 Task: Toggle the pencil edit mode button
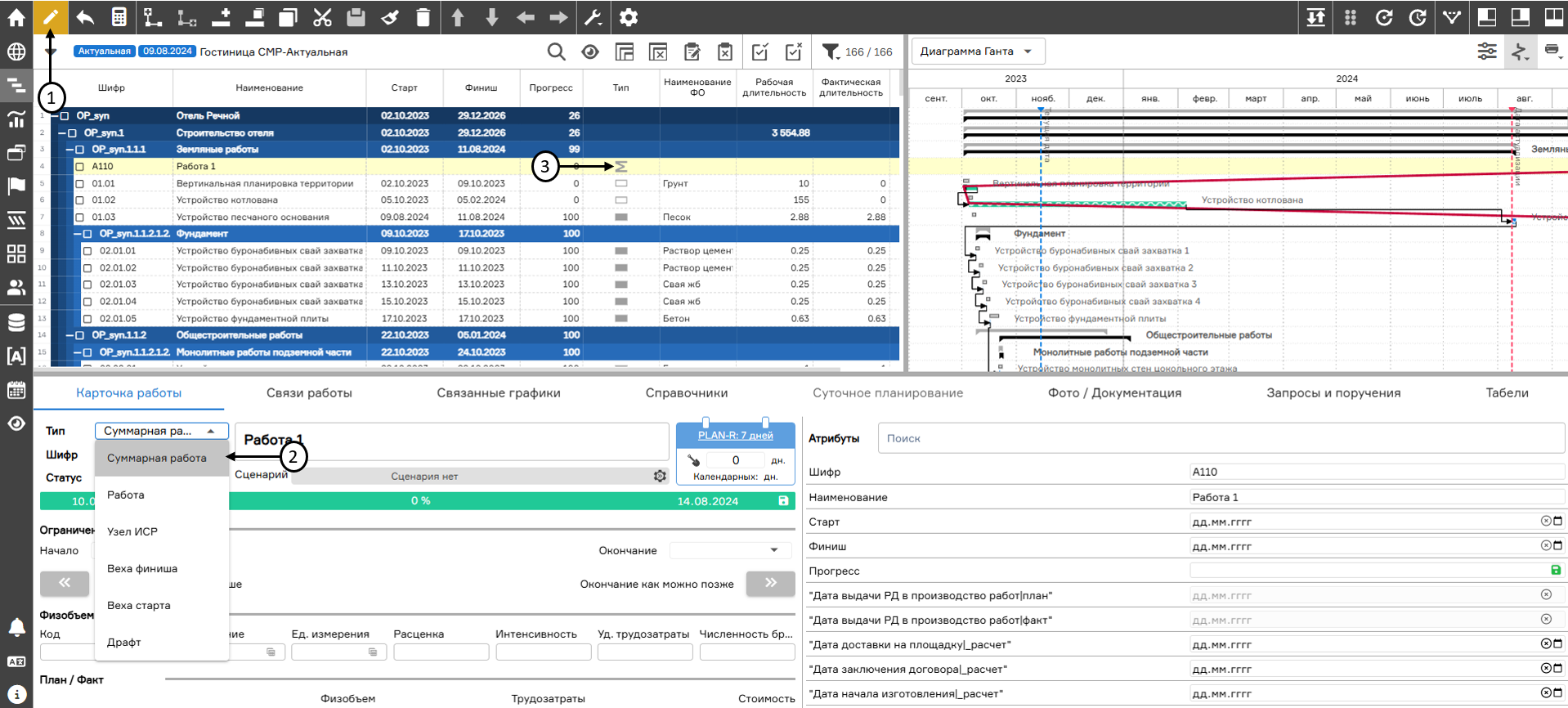coord(51,17)
